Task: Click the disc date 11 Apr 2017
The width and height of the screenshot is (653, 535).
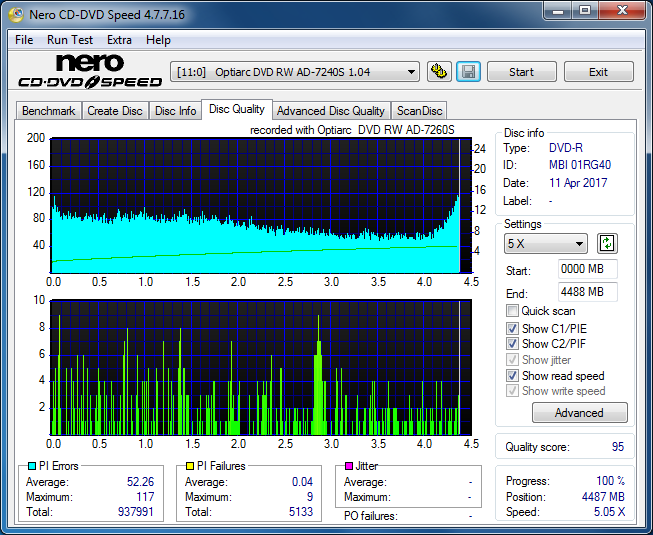Action: tap(578, 183)
